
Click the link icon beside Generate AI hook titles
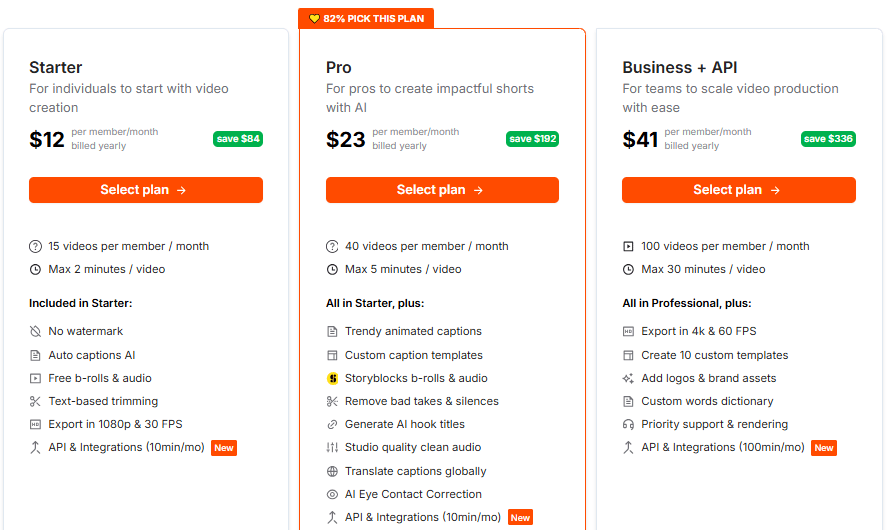coord(332,424)
